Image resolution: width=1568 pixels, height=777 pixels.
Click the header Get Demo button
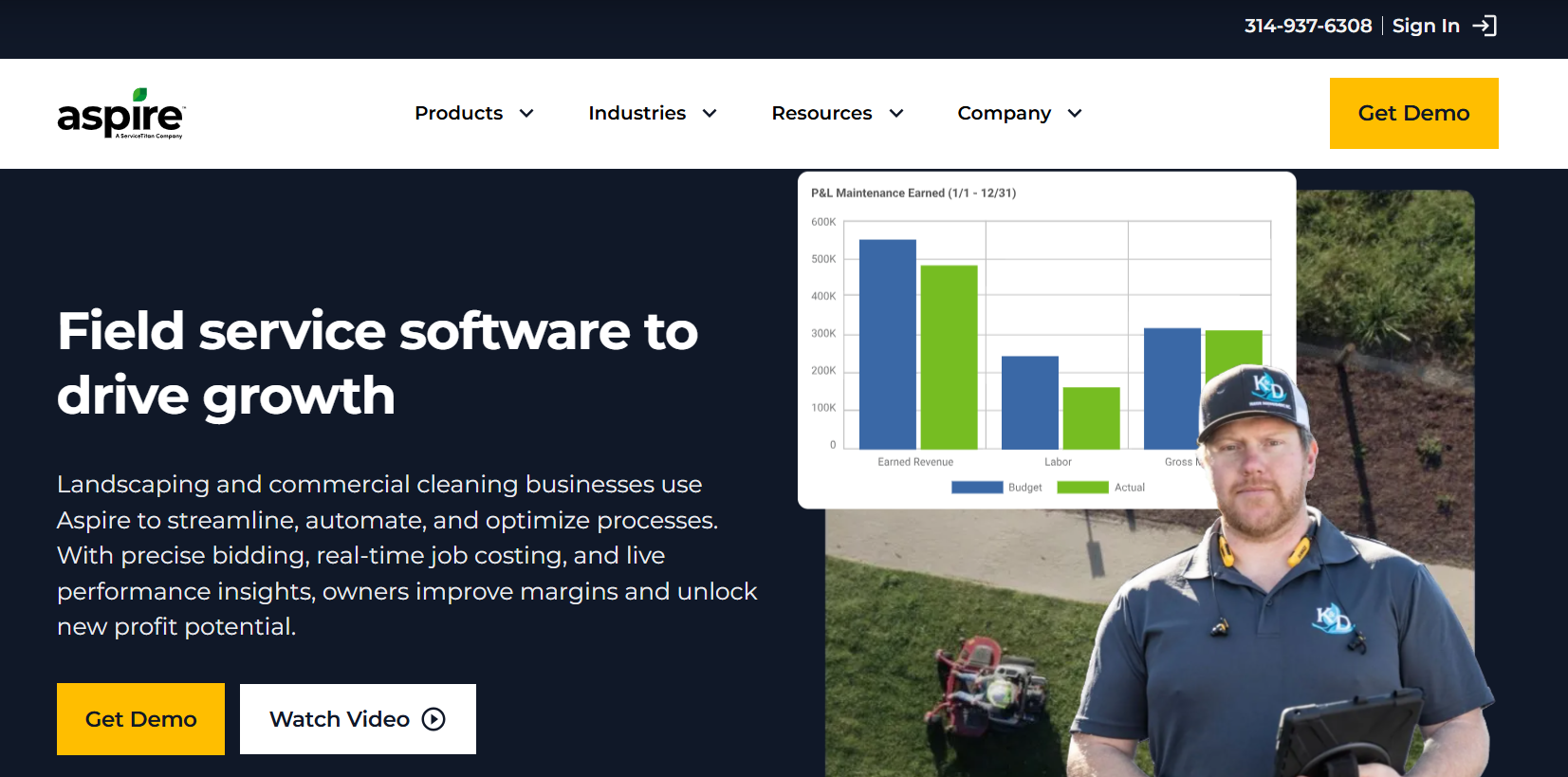pyautogui.click(x=1413, y=113)
